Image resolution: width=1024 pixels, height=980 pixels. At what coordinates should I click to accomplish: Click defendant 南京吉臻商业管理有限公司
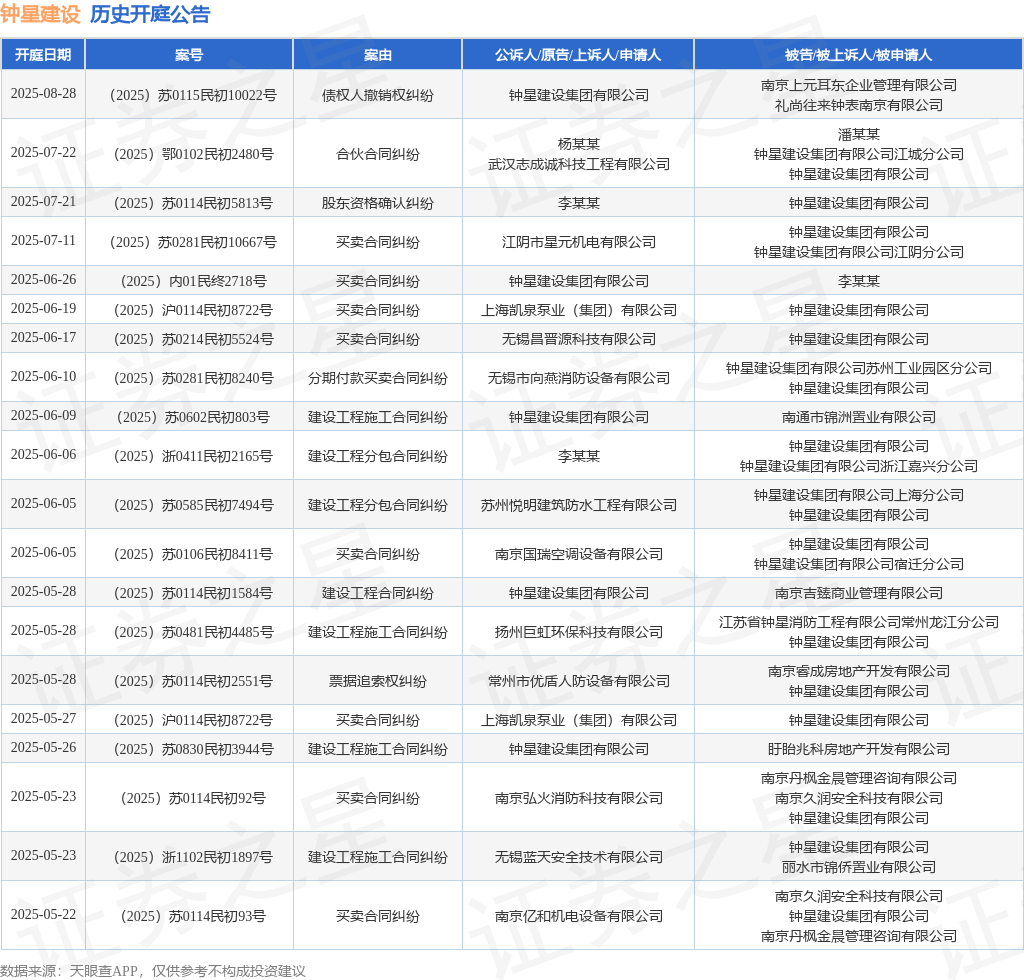(x=858, y=593)
